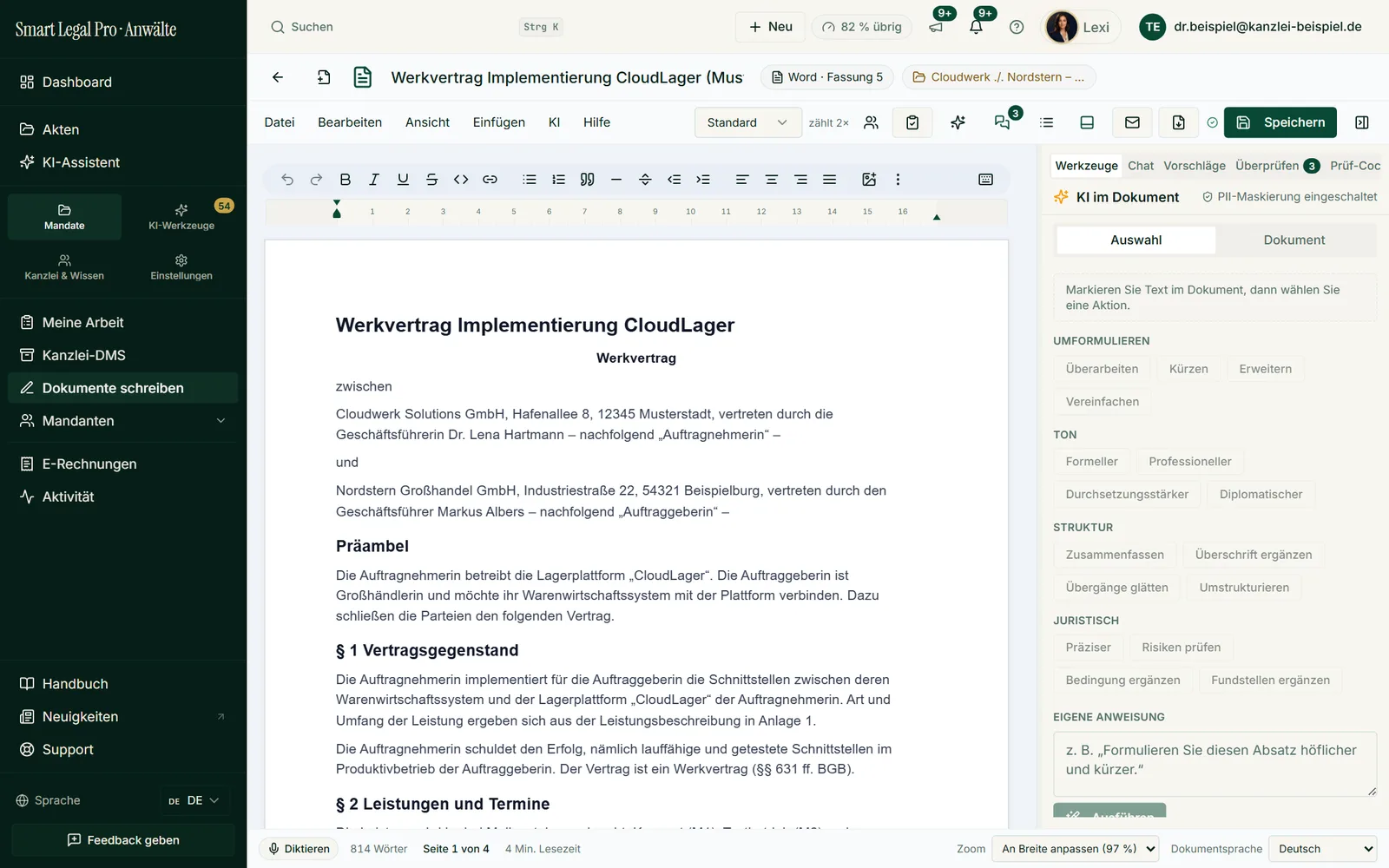
Task: Click the underline formatting icon
Action: (403, 180)
